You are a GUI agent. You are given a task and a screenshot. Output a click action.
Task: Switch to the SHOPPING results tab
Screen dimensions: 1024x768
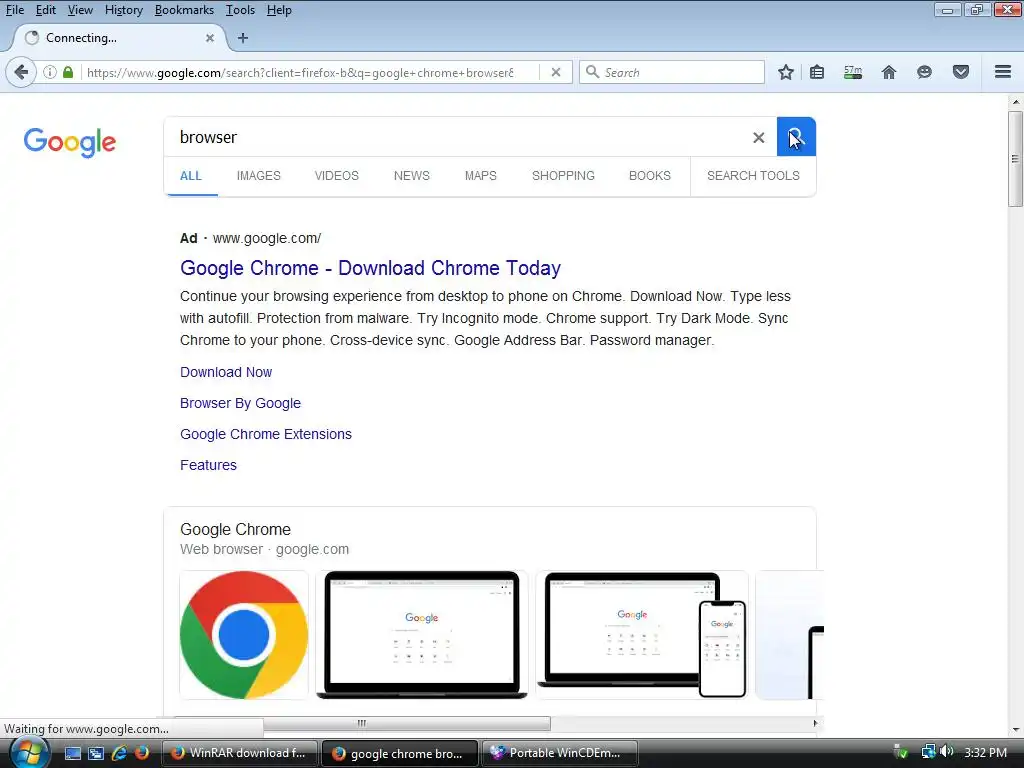click(563, 176)
